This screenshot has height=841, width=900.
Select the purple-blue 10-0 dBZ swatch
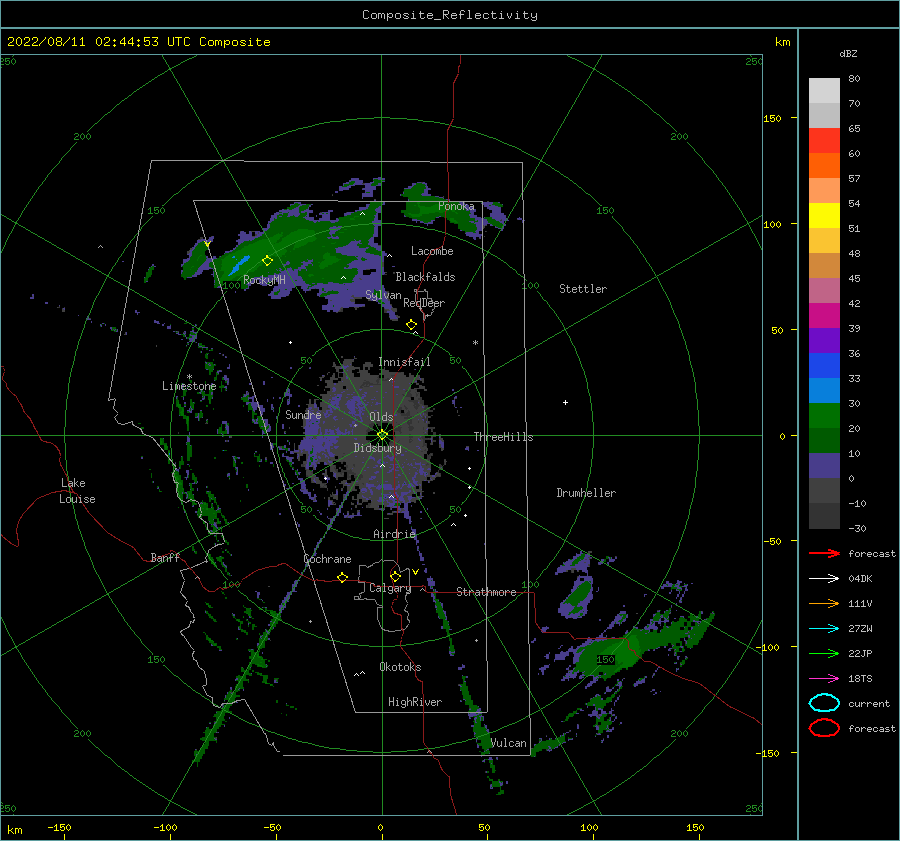click(824, 466)
